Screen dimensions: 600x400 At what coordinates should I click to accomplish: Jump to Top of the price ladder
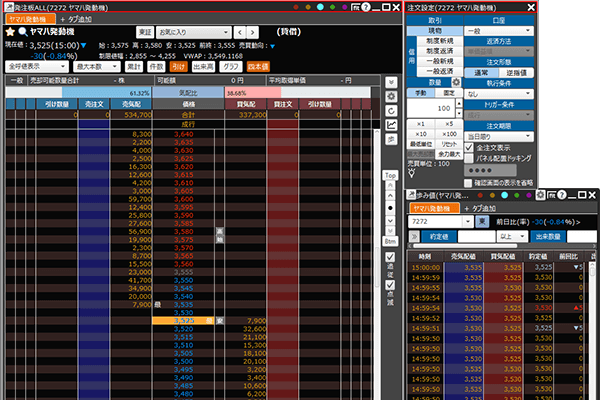click(390, 175)
